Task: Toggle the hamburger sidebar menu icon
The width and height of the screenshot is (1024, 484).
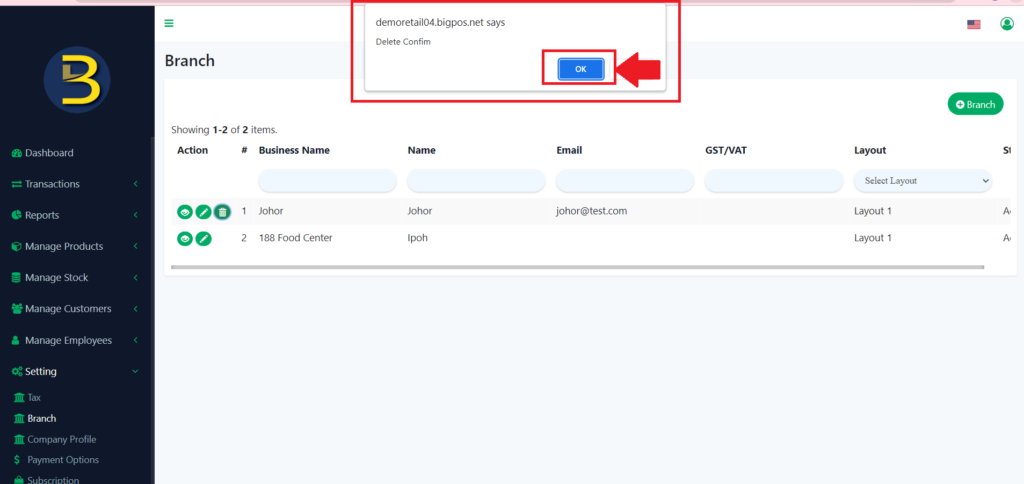Action: point(169,24)
